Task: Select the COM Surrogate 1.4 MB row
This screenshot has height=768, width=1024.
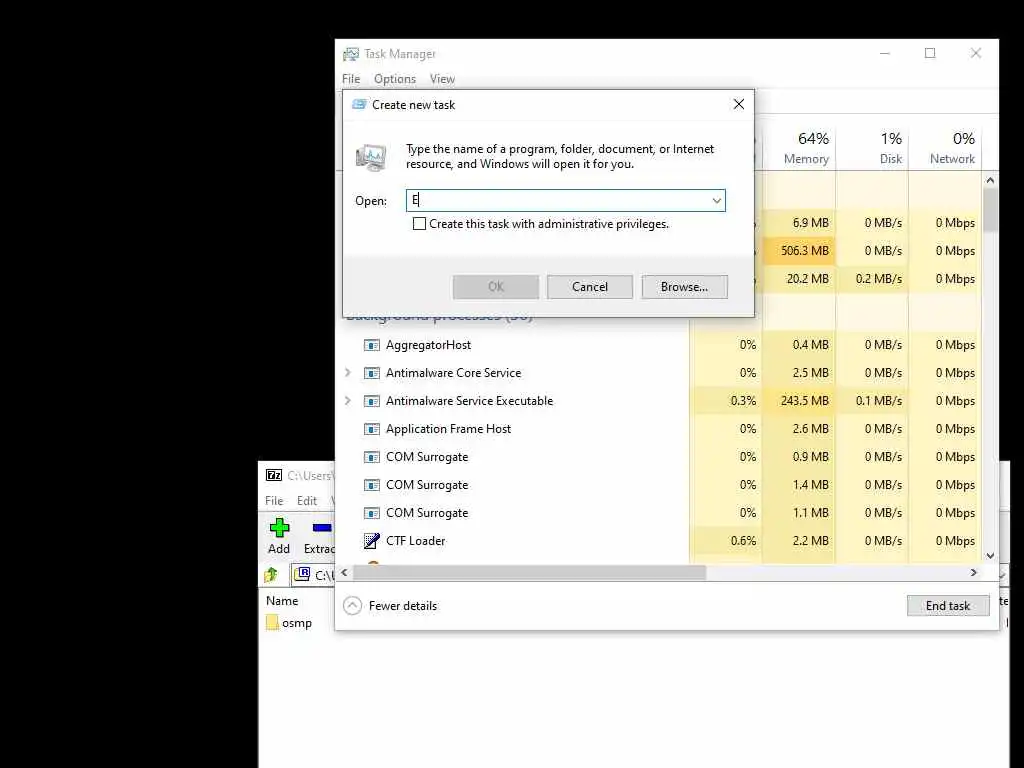Action: point(660,485)
